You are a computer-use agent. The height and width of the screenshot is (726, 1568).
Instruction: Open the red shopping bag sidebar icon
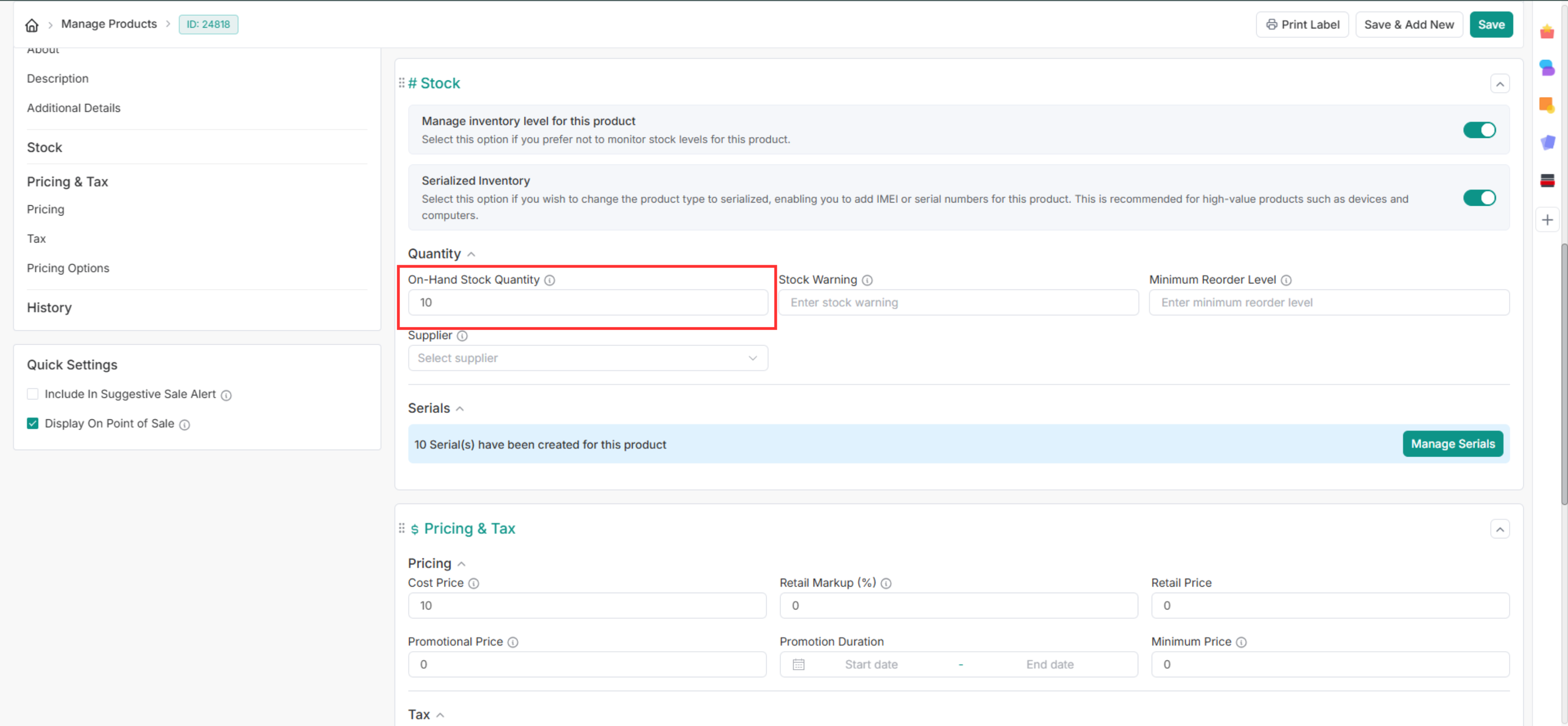(1547, 32)
